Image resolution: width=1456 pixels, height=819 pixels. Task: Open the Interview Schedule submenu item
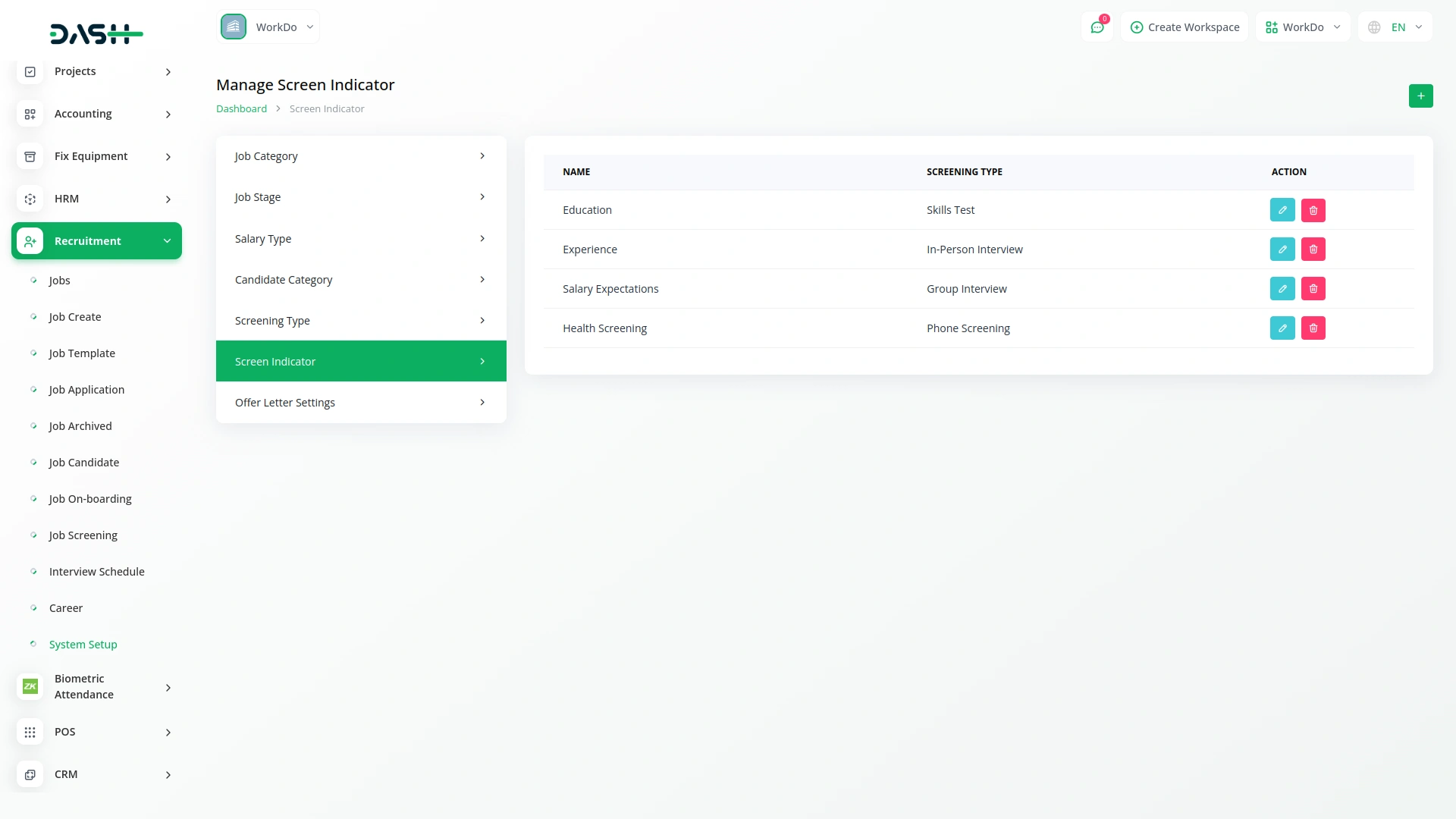click(97, 572)
